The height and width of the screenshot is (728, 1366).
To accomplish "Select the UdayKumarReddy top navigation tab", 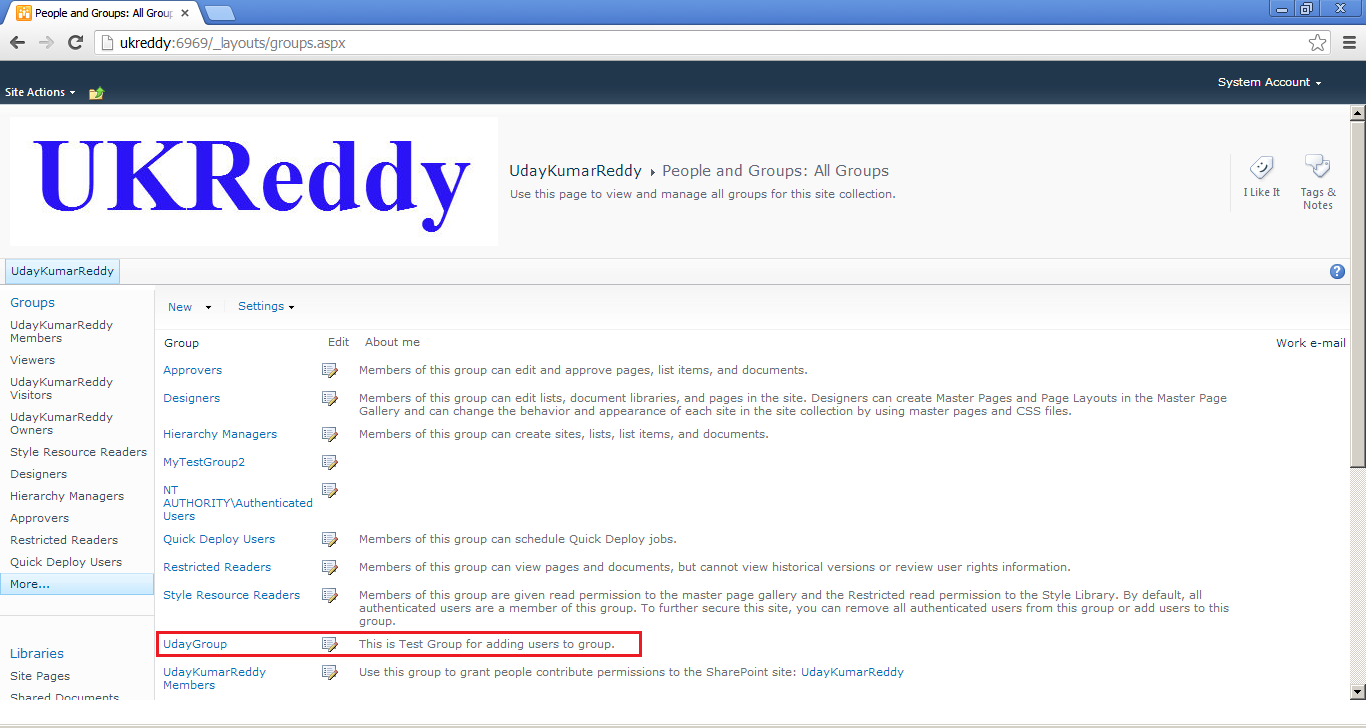I will click(63, 271).
